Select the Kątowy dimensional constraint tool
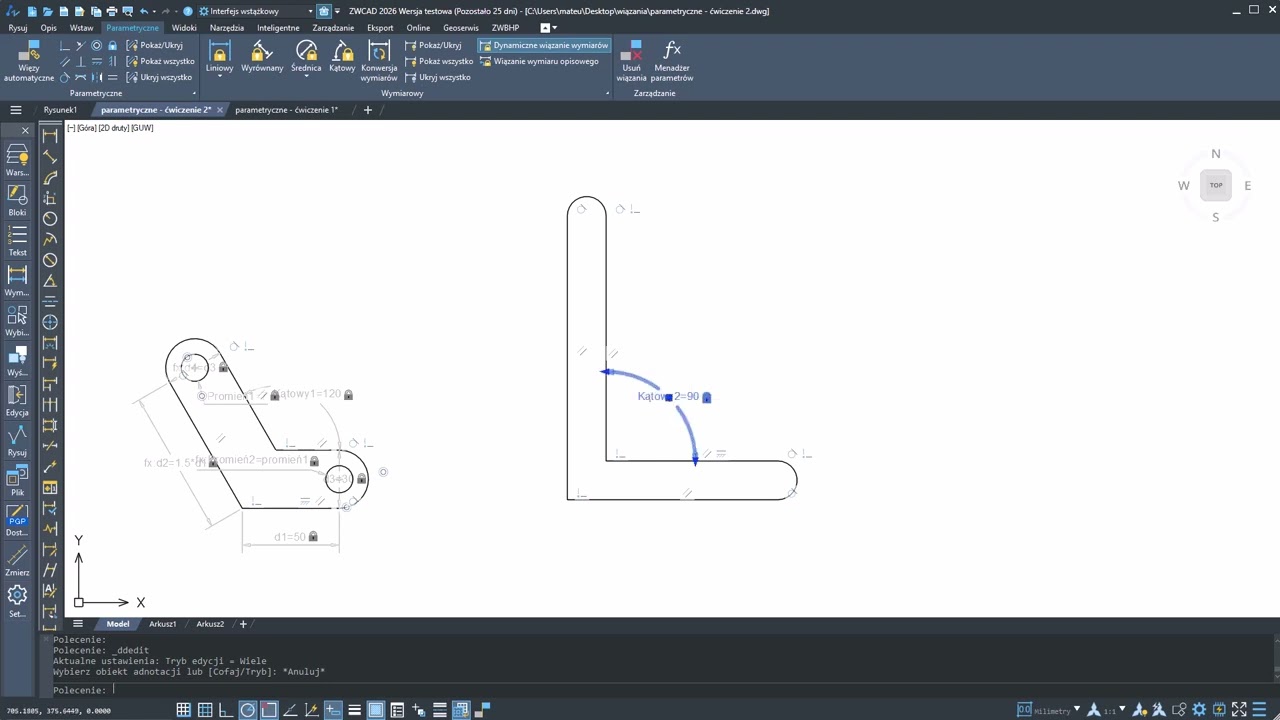 coord(342,57)
